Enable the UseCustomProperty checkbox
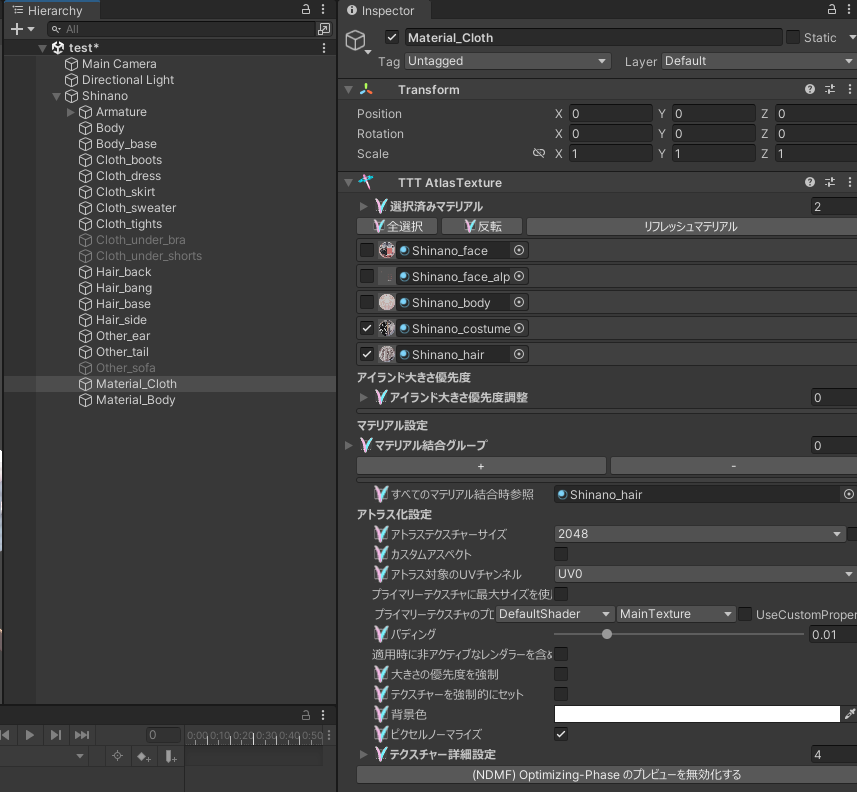This screenshot has width=857, height=792. click(x=744, y=614)
